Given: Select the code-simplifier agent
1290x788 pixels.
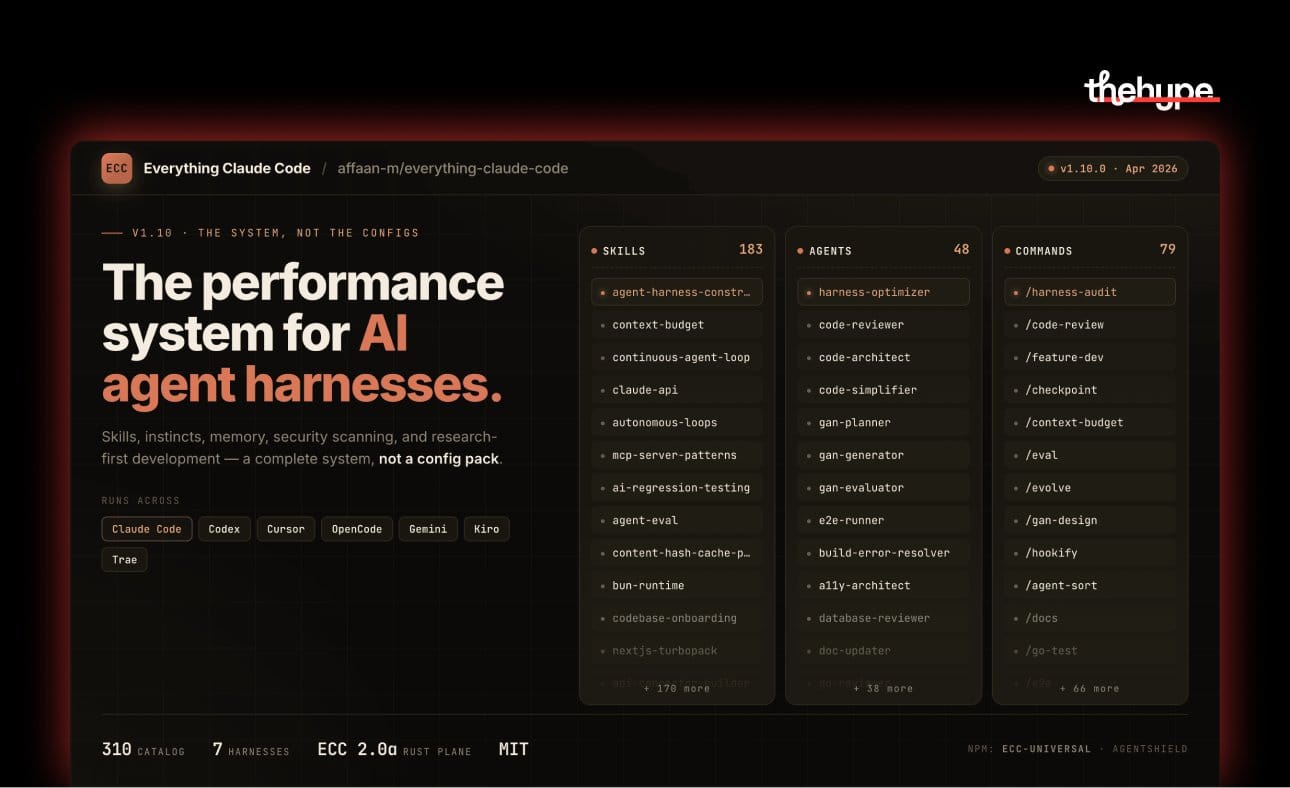Looking at the screenshot, I should [883, 390].
